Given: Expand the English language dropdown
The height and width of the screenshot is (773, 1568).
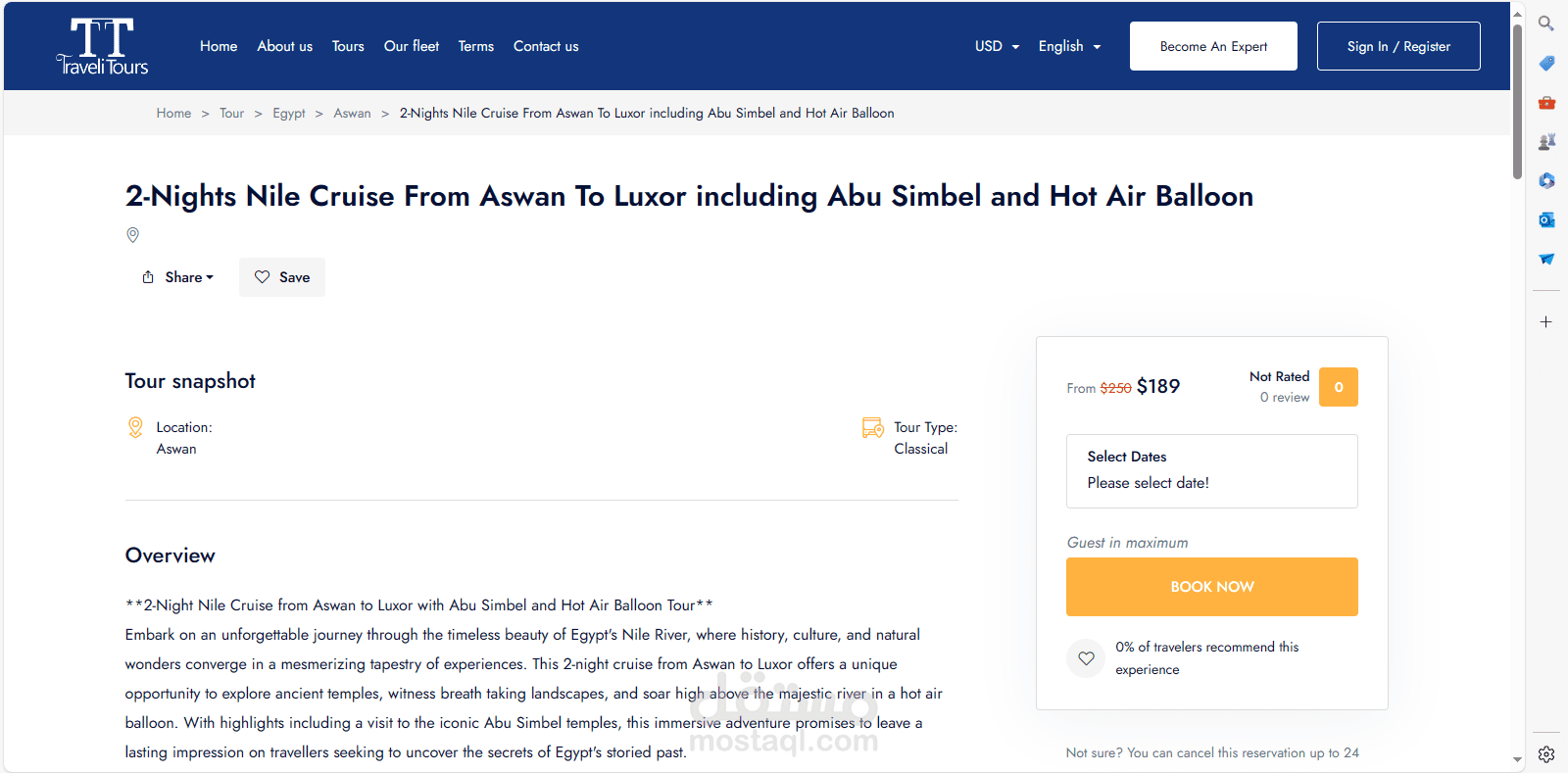Looking at the screenshot, I should [1069, 46].
